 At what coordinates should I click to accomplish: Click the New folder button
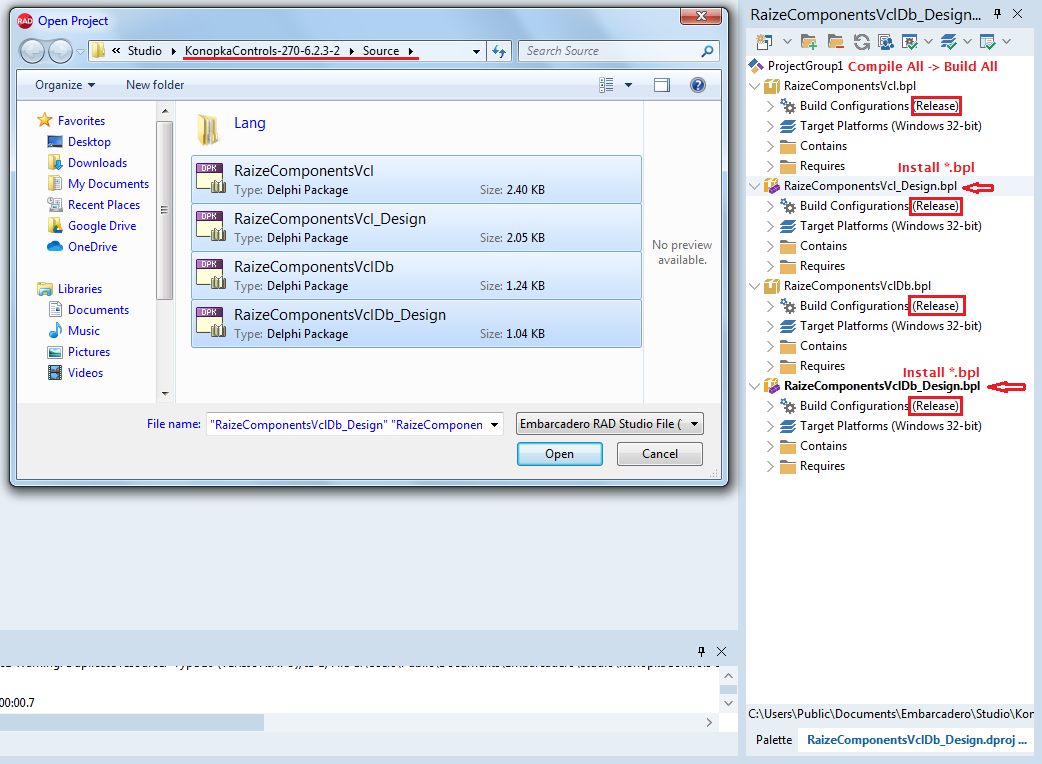coord(155,85)
